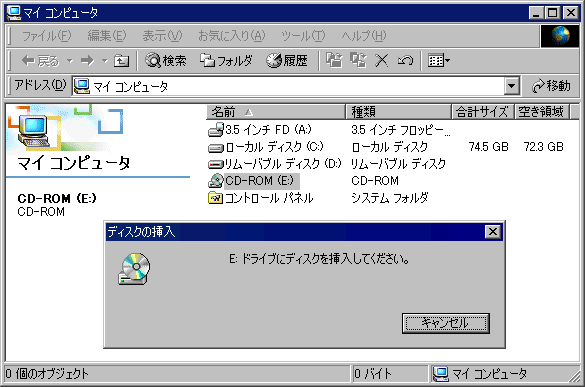Click the Undo toolbar icon
Screen dimensions: 585x387
point(405,60)
